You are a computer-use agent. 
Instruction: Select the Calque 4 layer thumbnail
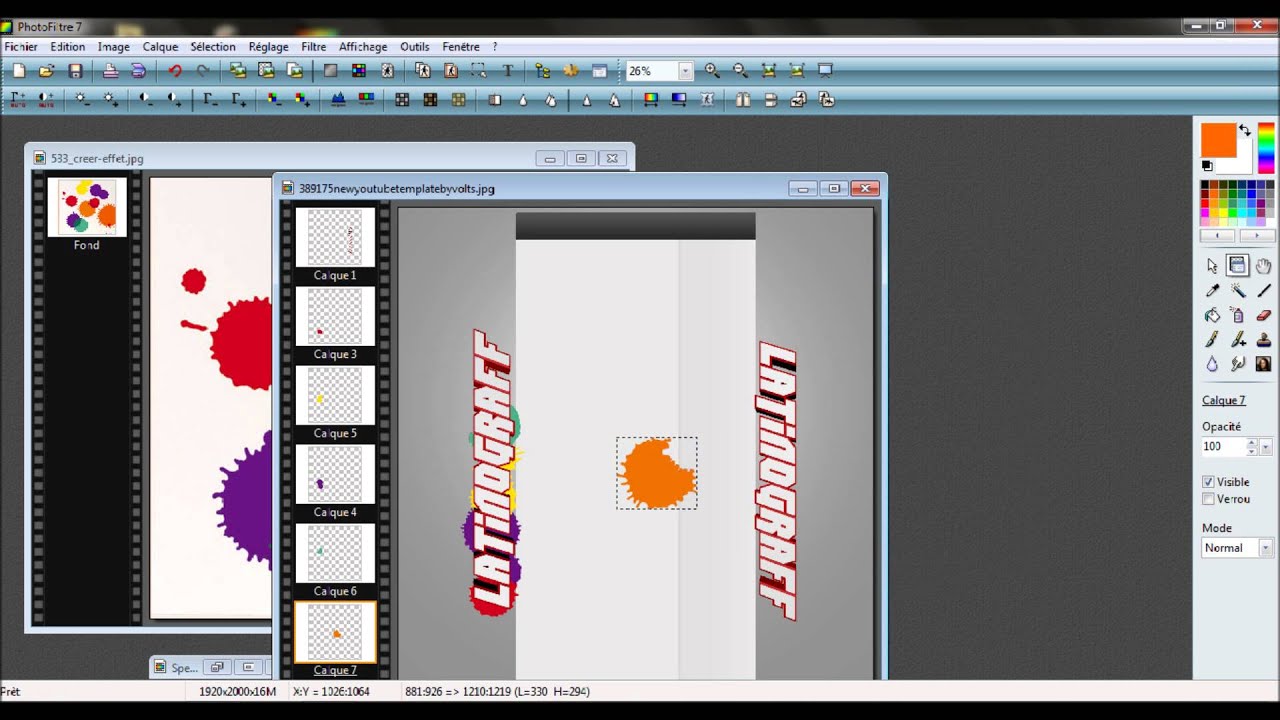point(335,474)
